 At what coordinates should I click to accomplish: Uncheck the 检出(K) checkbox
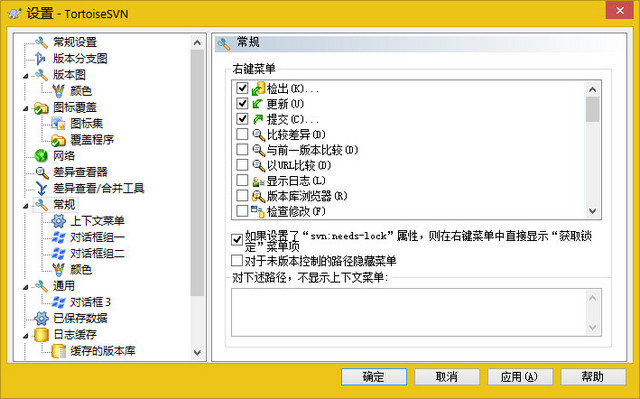242,88
